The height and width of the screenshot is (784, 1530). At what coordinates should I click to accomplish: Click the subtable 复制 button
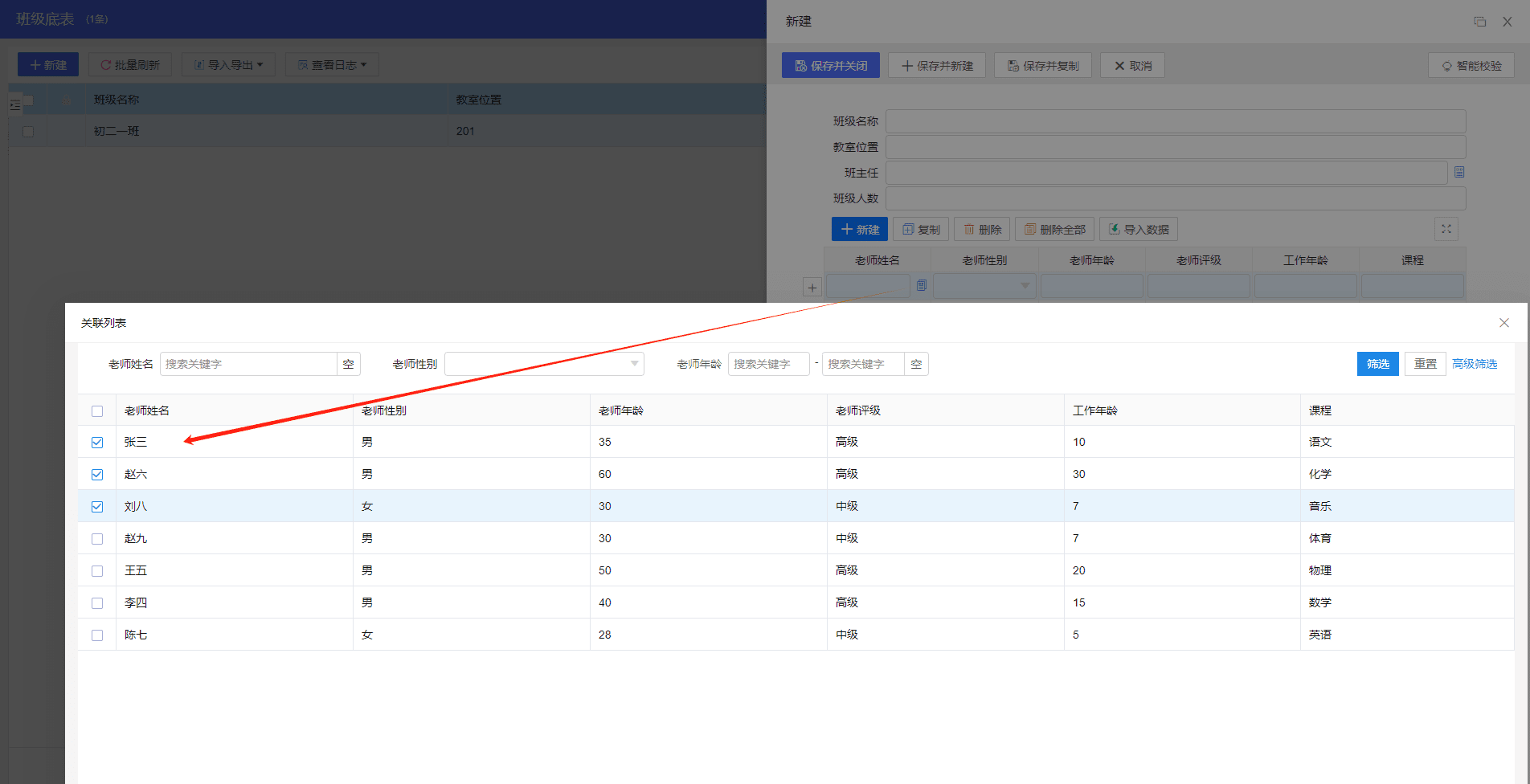click(921, 229)
